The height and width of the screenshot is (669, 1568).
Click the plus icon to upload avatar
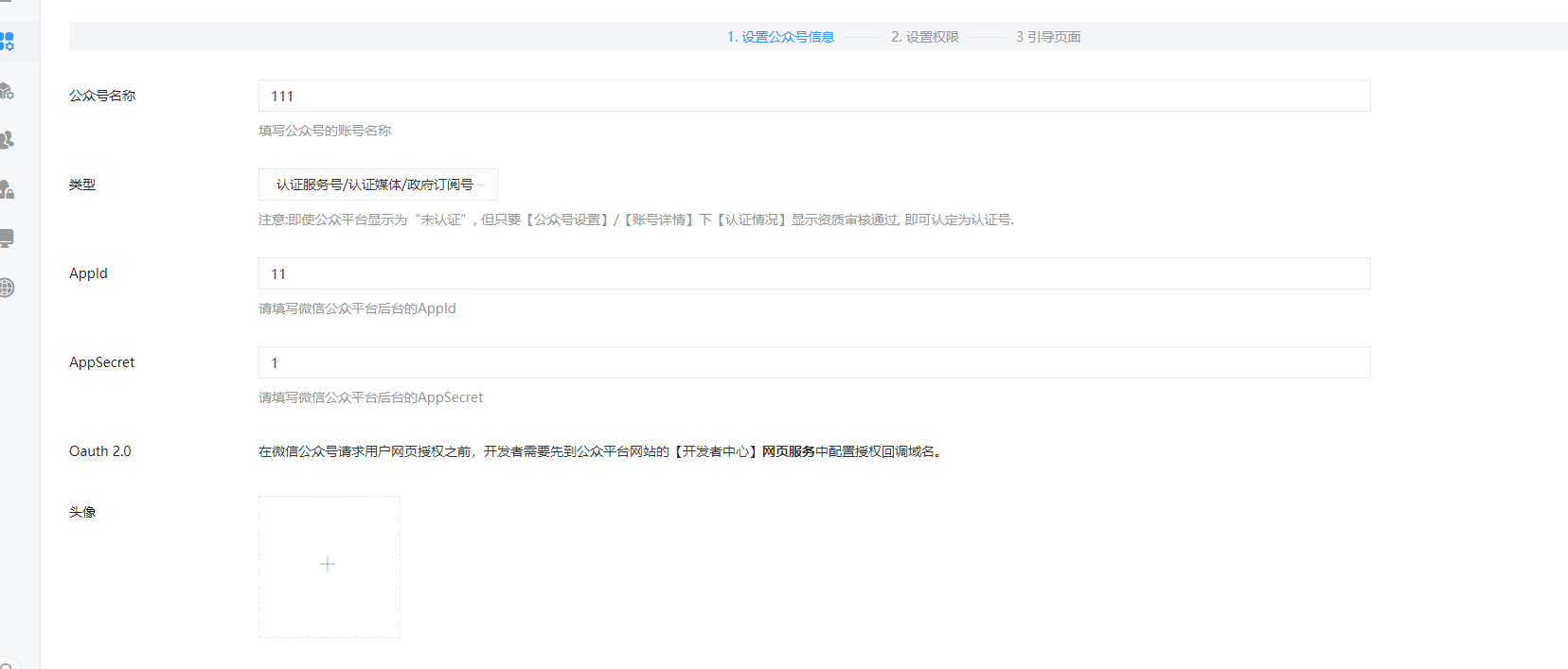pyautogui.click(x=329, y=566)
